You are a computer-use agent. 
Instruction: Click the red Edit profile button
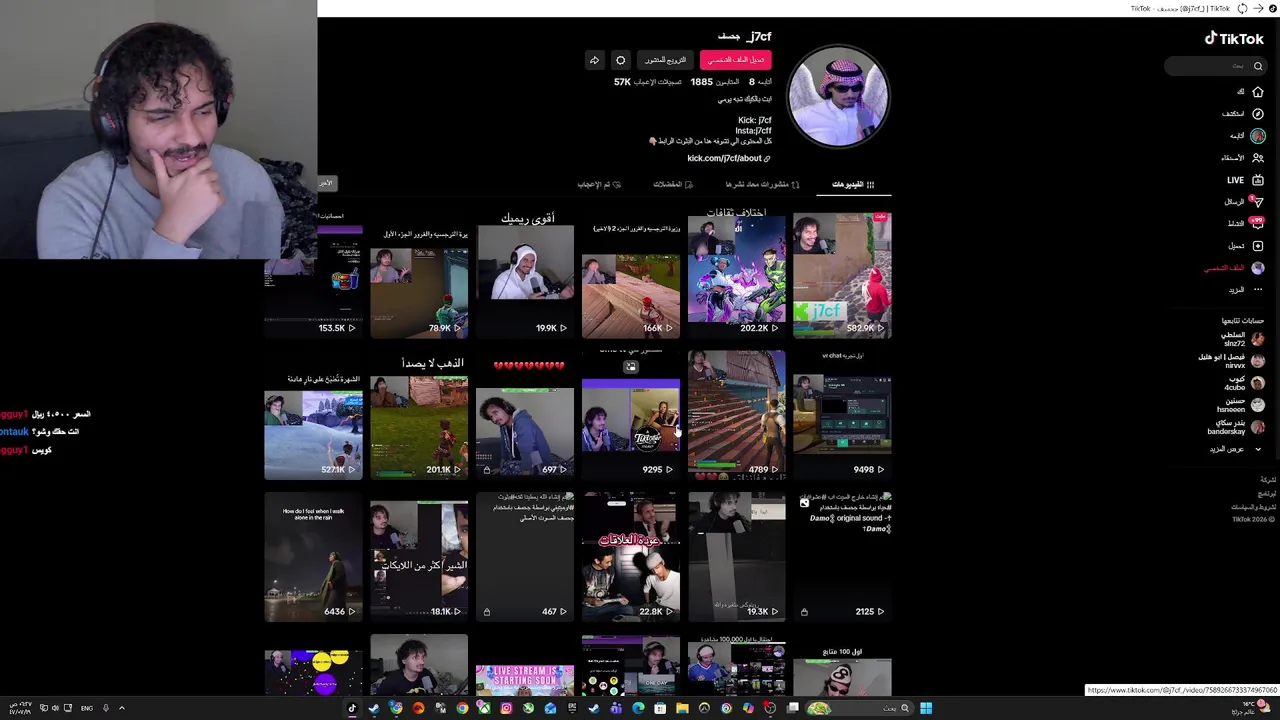point(735,60)
